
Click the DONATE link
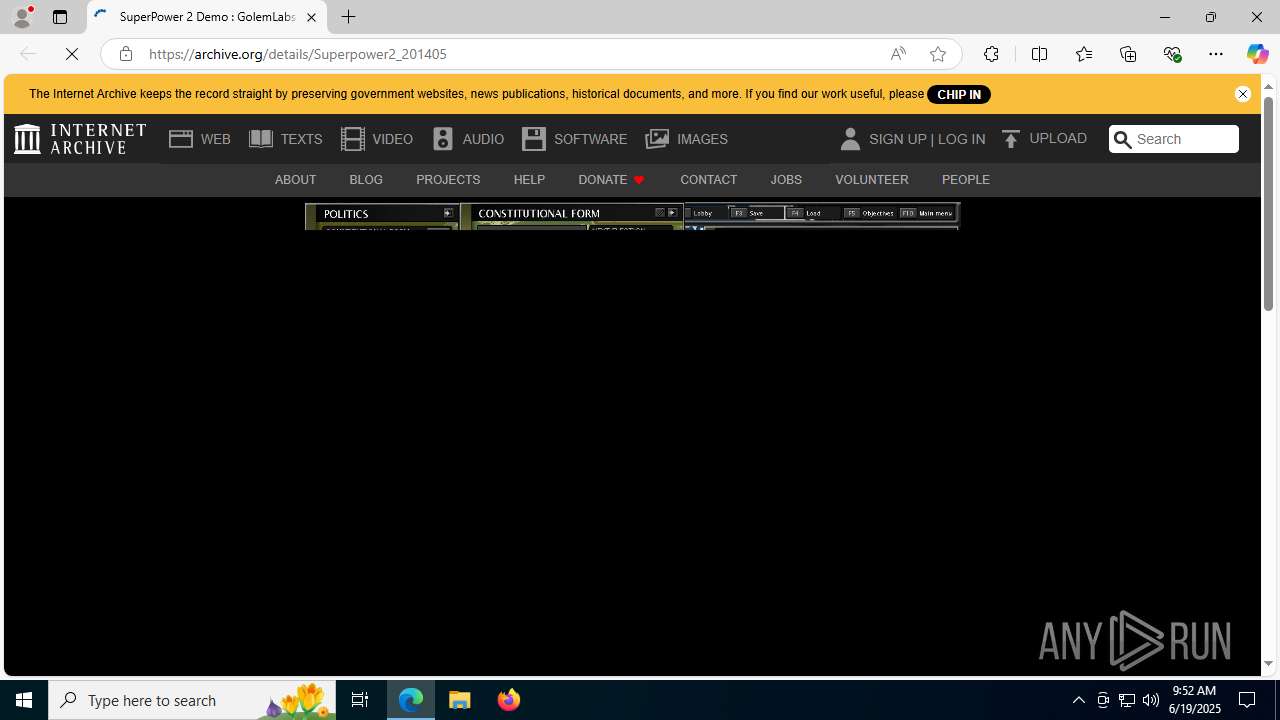(611, 180)
